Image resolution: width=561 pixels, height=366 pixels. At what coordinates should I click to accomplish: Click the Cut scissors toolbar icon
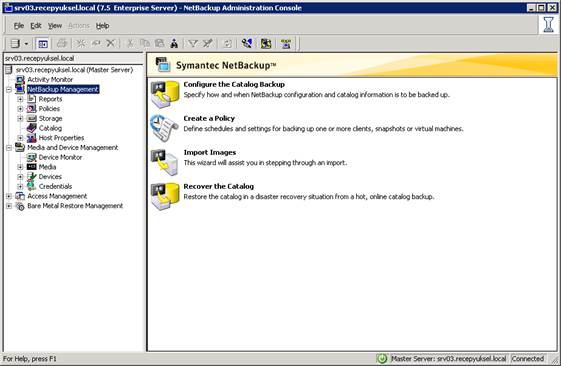pyautogui.click(x=130, y=44)
